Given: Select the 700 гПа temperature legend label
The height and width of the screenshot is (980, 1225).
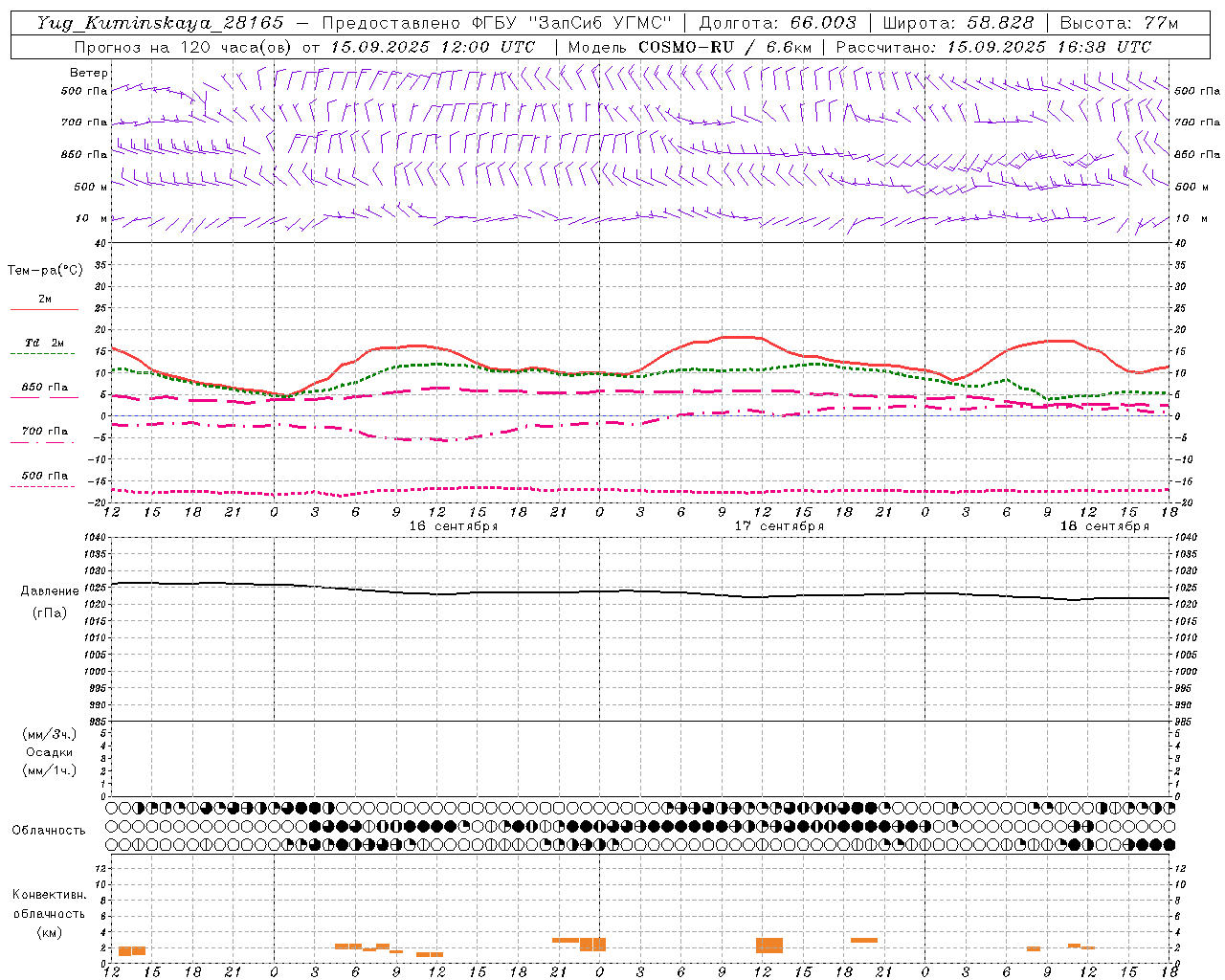Looking at the screenshot, I should pyautogui.click(x=45, y=432).
